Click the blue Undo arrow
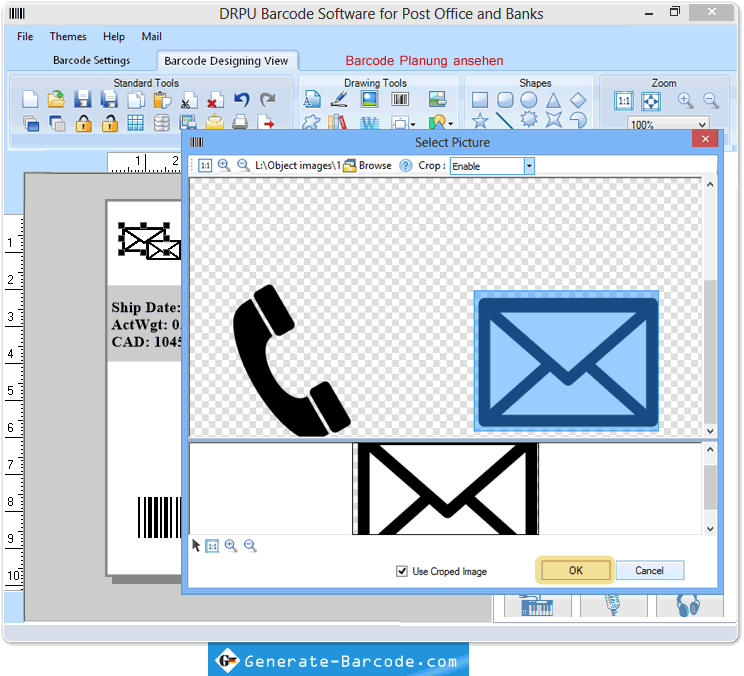Viewport: 744px width, 676px height. tap(242, 100)
